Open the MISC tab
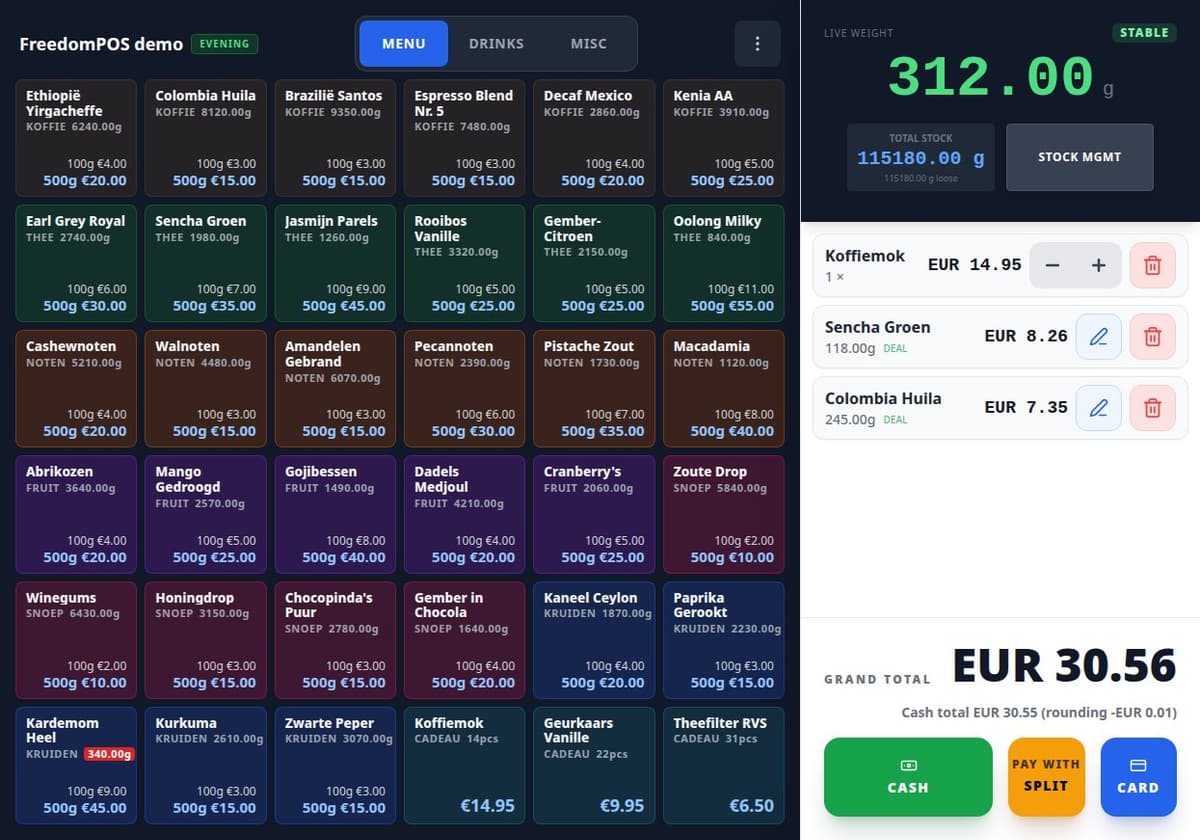This screenshot has height=840, width=1200. tap(589, 44)
